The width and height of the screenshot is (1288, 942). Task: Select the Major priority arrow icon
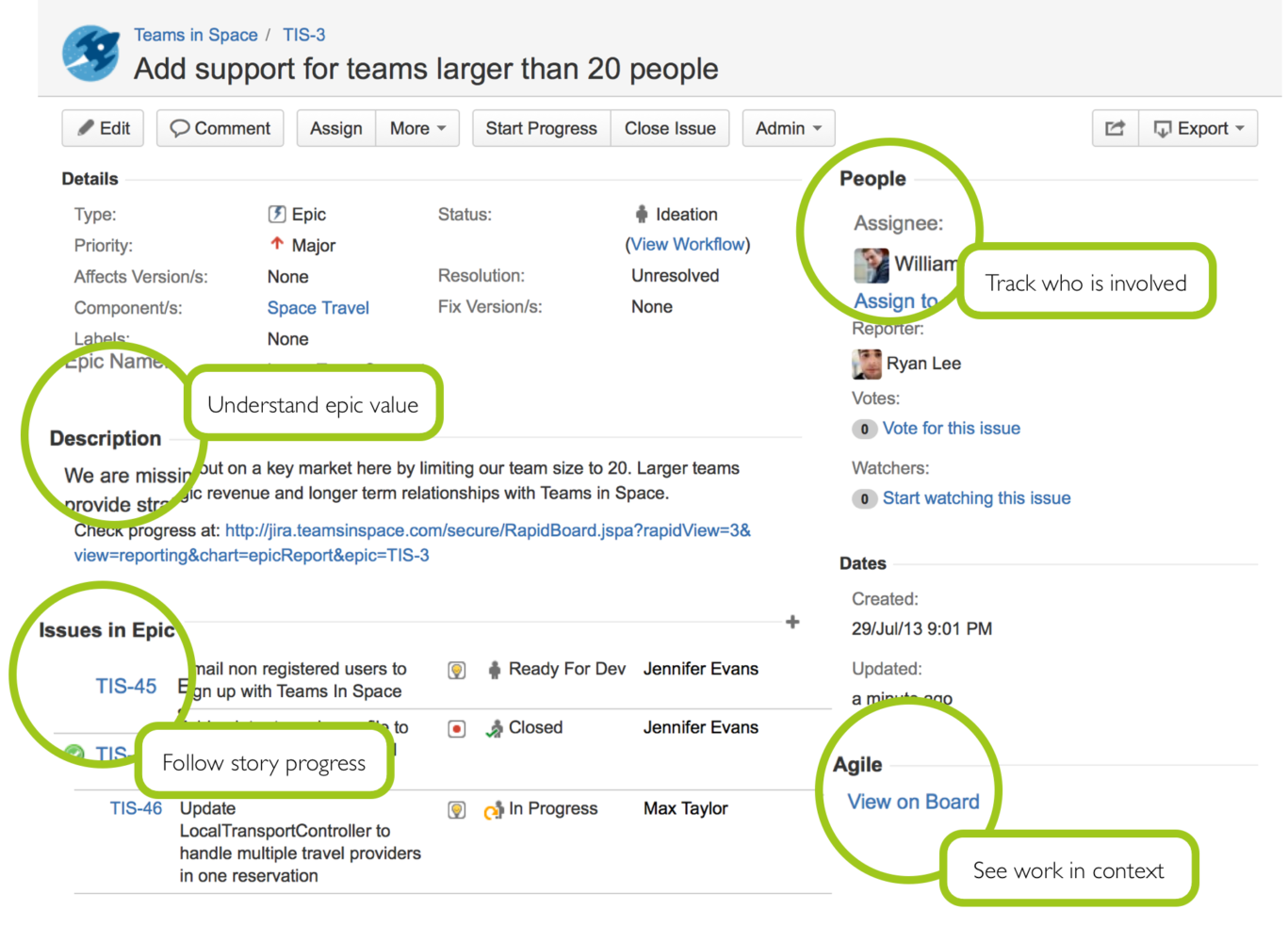[x=276, y=244]
